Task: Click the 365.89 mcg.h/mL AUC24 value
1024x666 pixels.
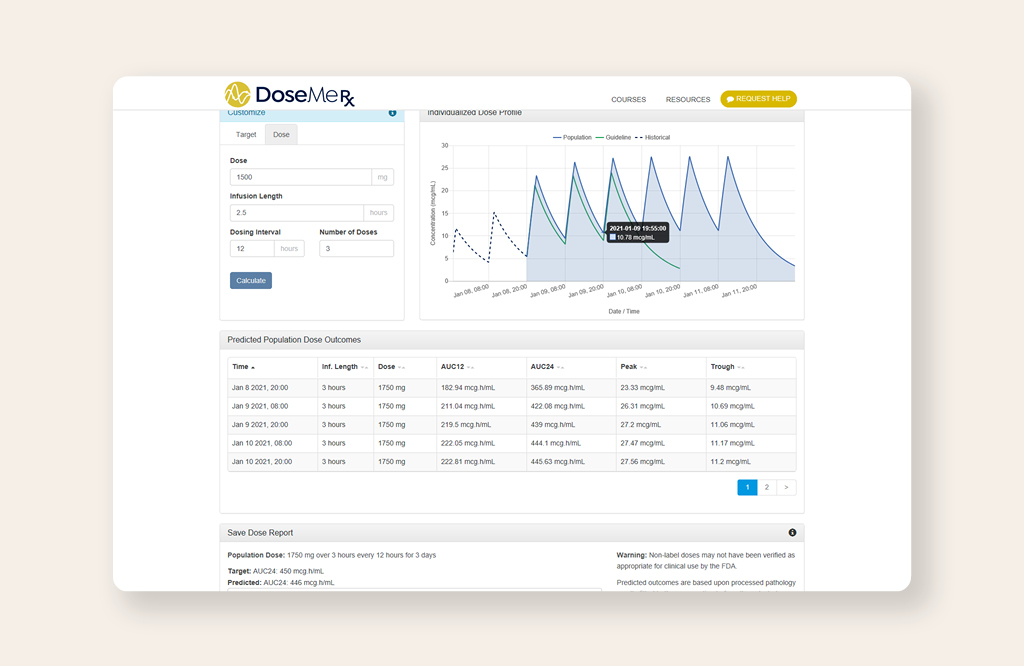Action: coord(558,388)
